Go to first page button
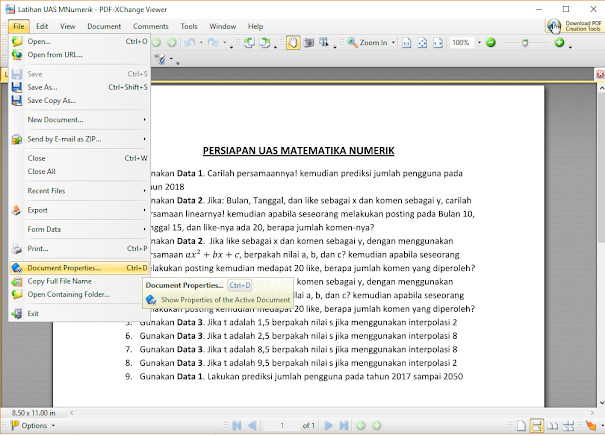 237,425
